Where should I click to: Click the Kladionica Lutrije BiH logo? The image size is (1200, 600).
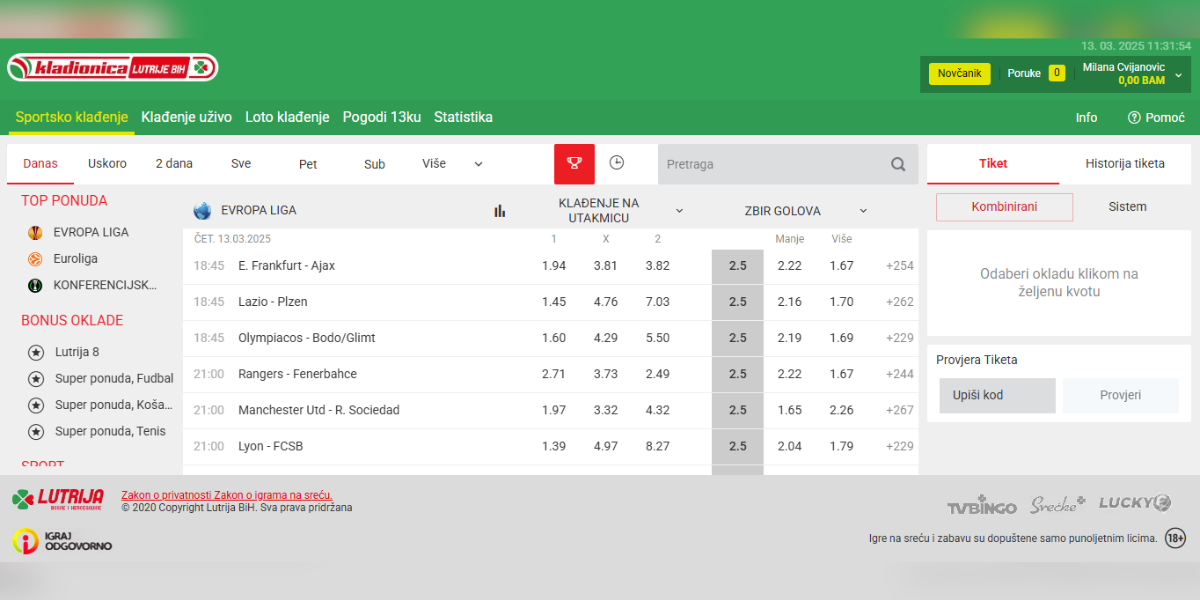[112, 68]
